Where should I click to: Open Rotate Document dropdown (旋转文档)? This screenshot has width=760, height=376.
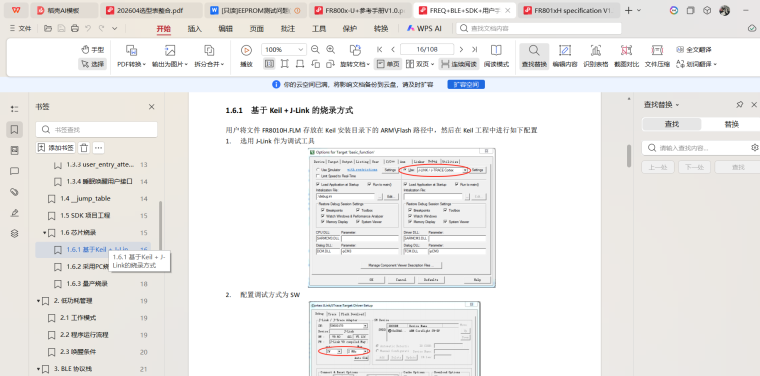[x=355, y=56]
